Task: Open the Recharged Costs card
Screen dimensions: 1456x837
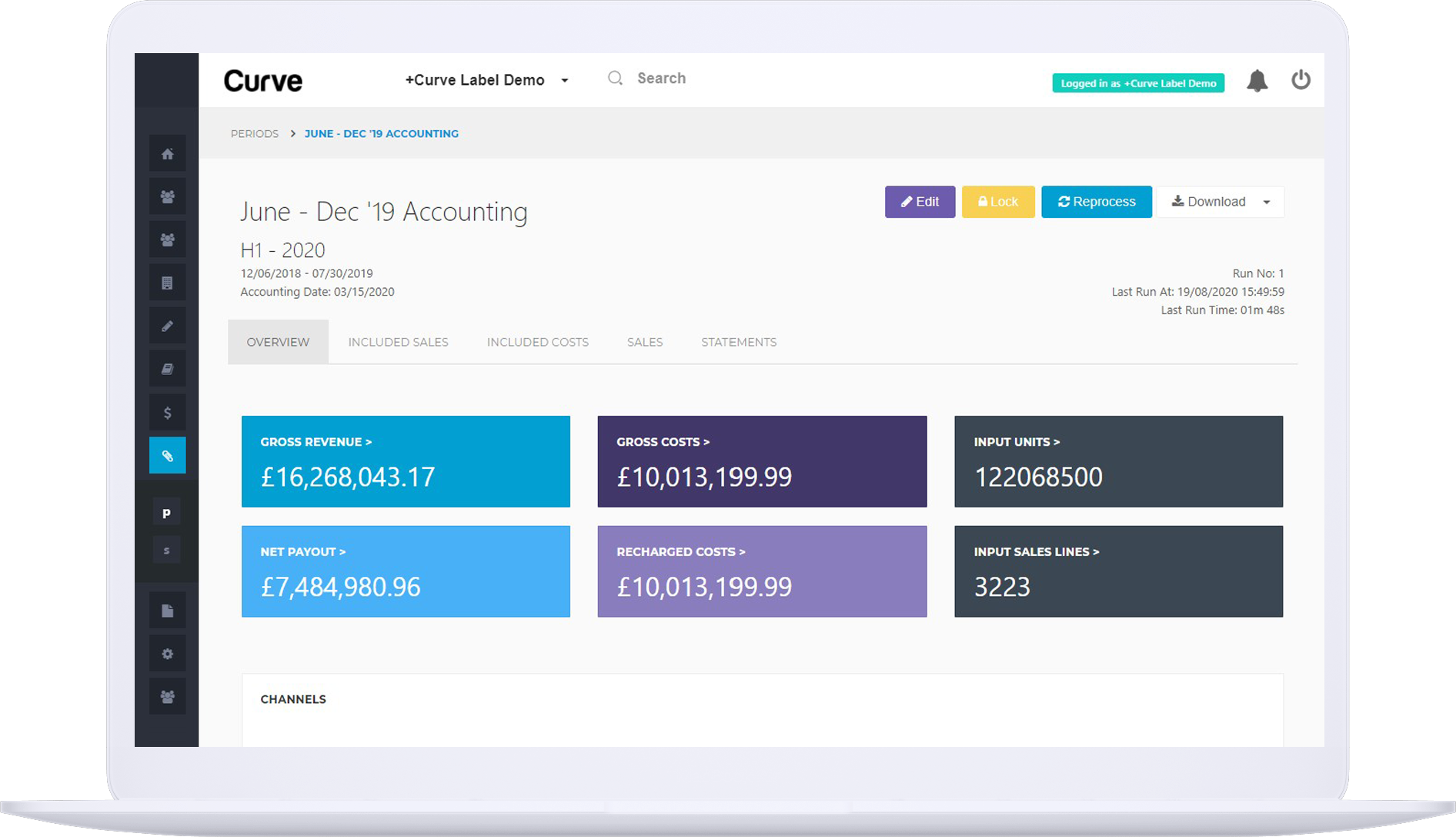Action: point(762,571)
